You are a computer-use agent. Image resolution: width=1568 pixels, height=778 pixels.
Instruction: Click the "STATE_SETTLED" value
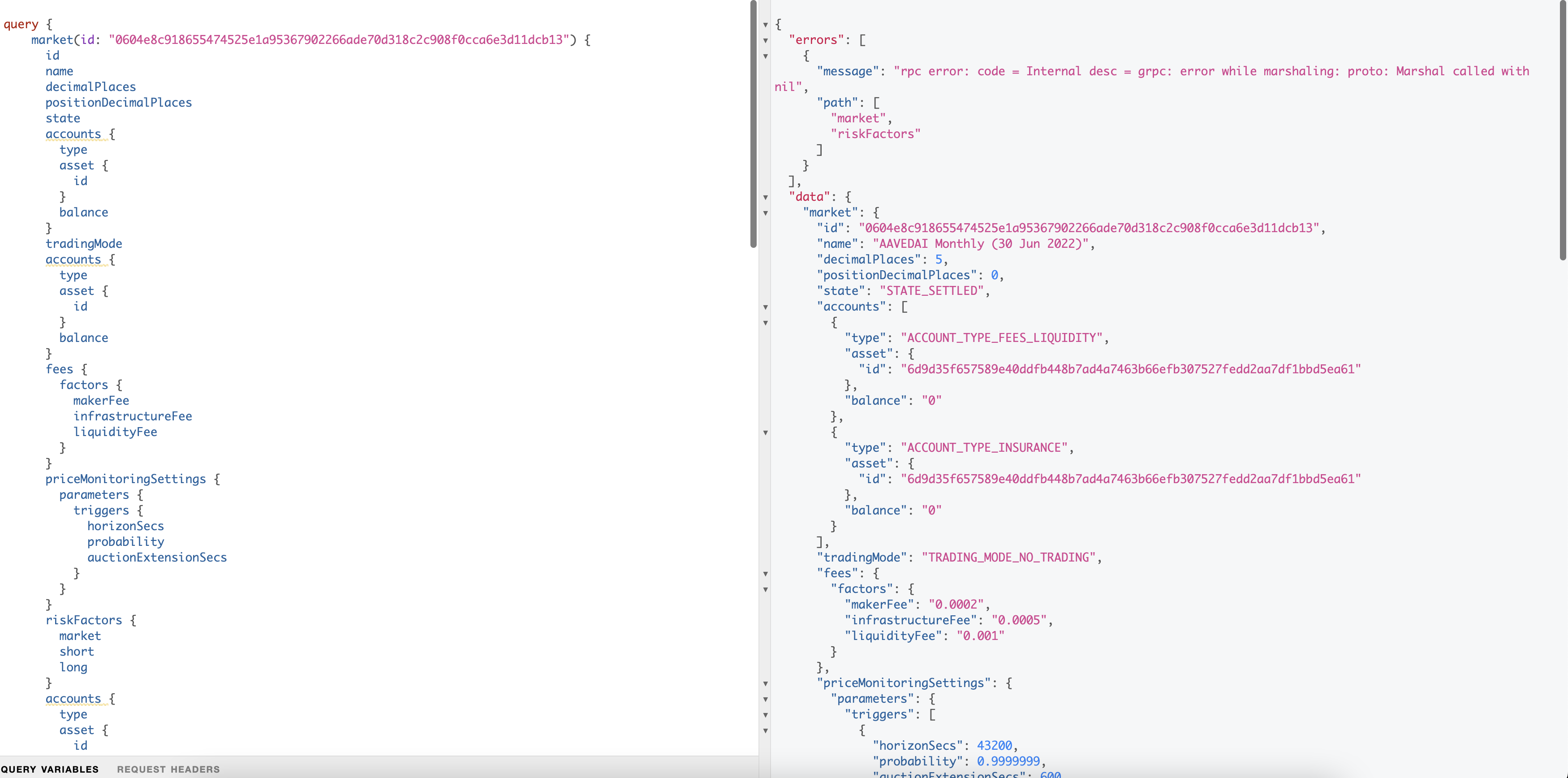point(931,291)
